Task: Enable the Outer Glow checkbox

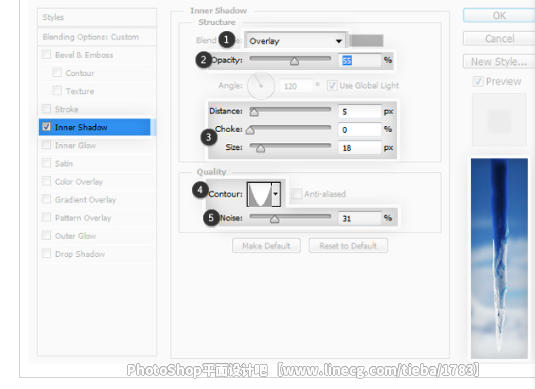Action: [x=46, y=235]
